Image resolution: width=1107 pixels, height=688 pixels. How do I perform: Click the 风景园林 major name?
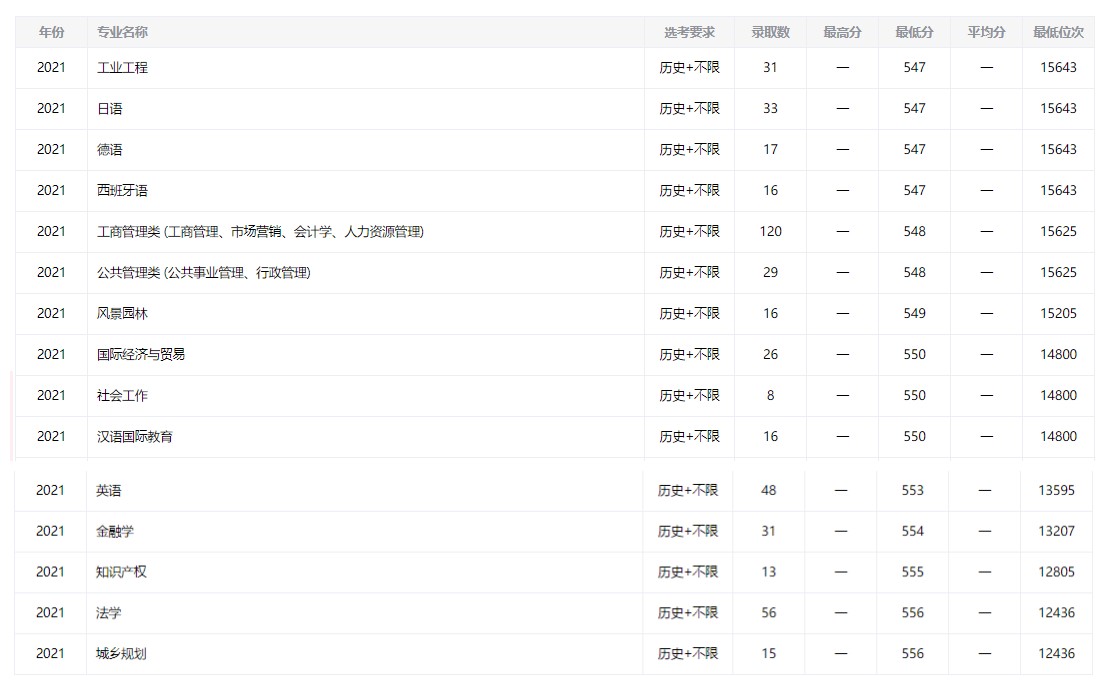point(122,314)
